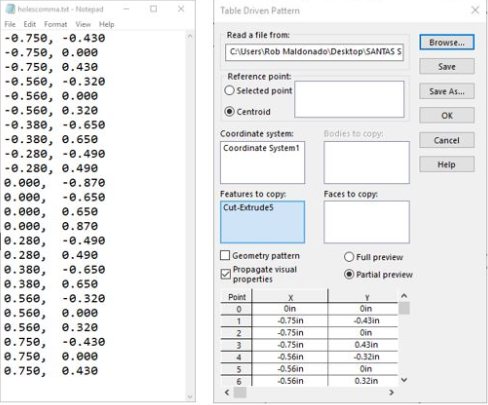
Task: Click Notepad's scroll up arrow
Action: coord(190,35)
